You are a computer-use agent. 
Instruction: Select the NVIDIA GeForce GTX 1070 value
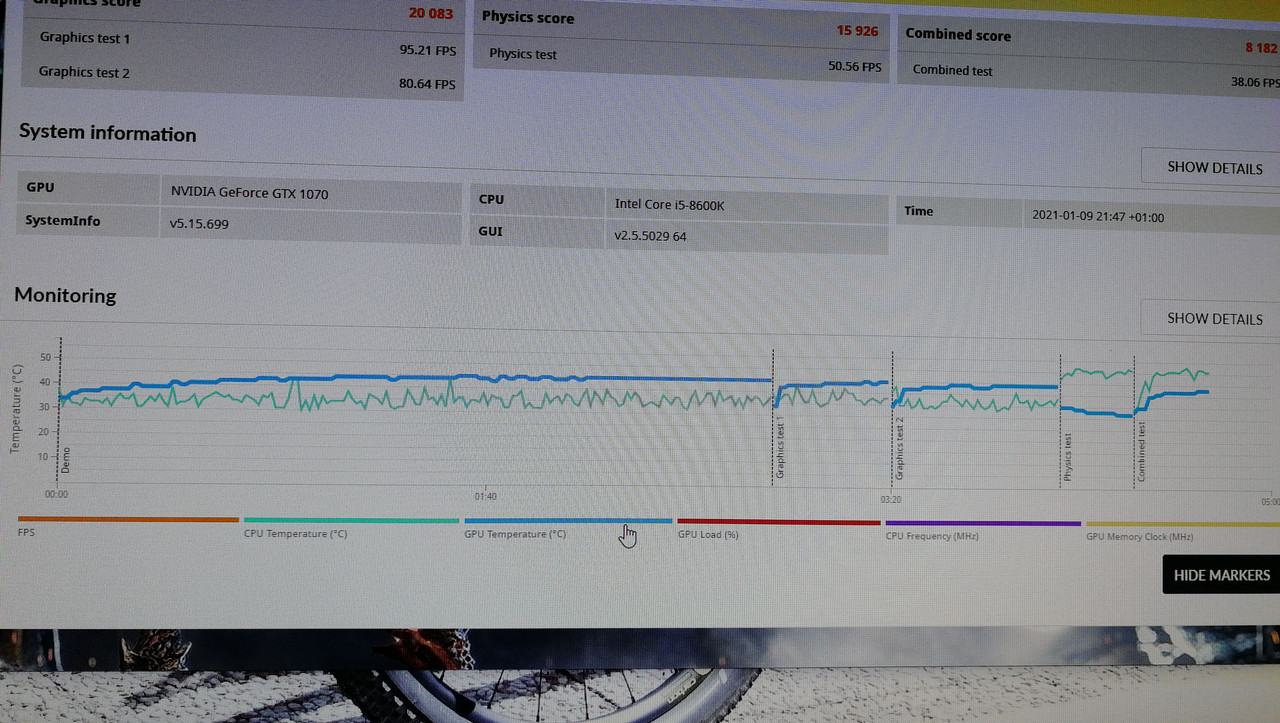[249, 193]
